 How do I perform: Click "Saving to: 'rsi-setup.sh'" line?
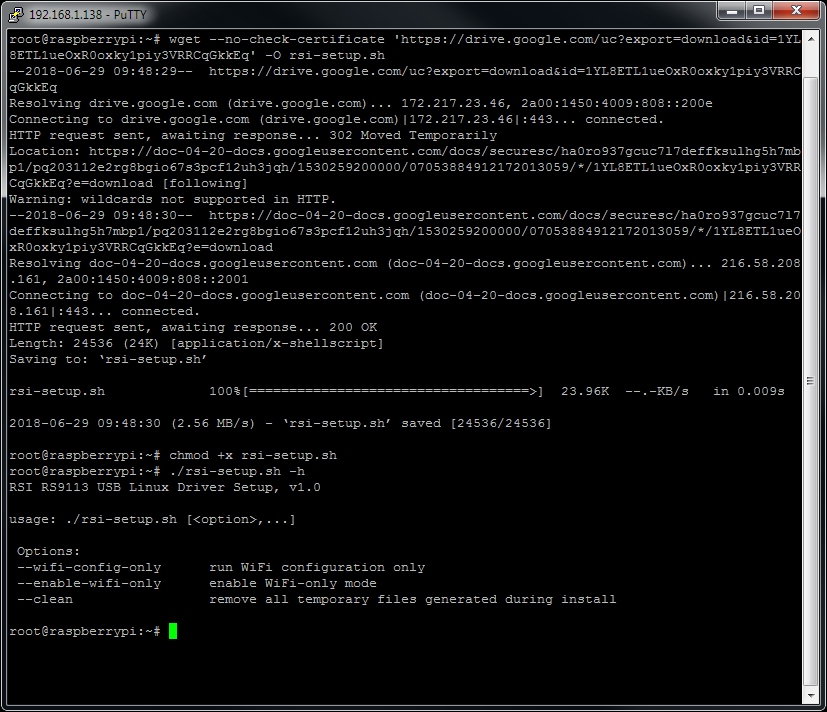(108, 359)
